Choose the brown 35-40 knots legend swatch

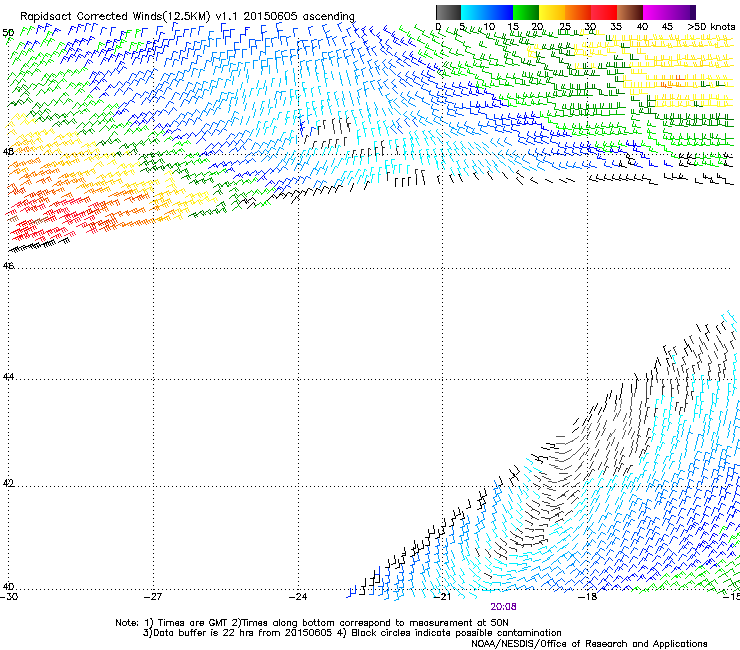click(630, 12)
